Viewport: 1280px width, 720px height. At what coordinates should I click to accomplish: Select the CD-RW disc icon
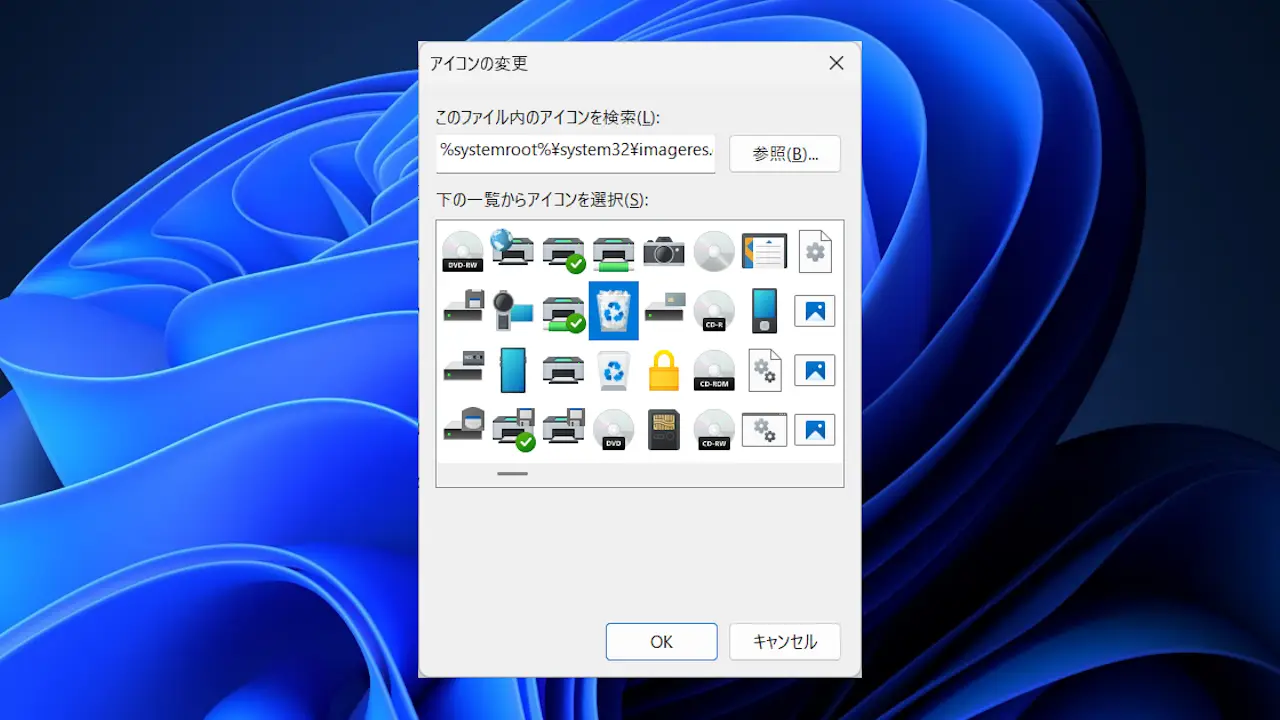click(x=714, y=430)
